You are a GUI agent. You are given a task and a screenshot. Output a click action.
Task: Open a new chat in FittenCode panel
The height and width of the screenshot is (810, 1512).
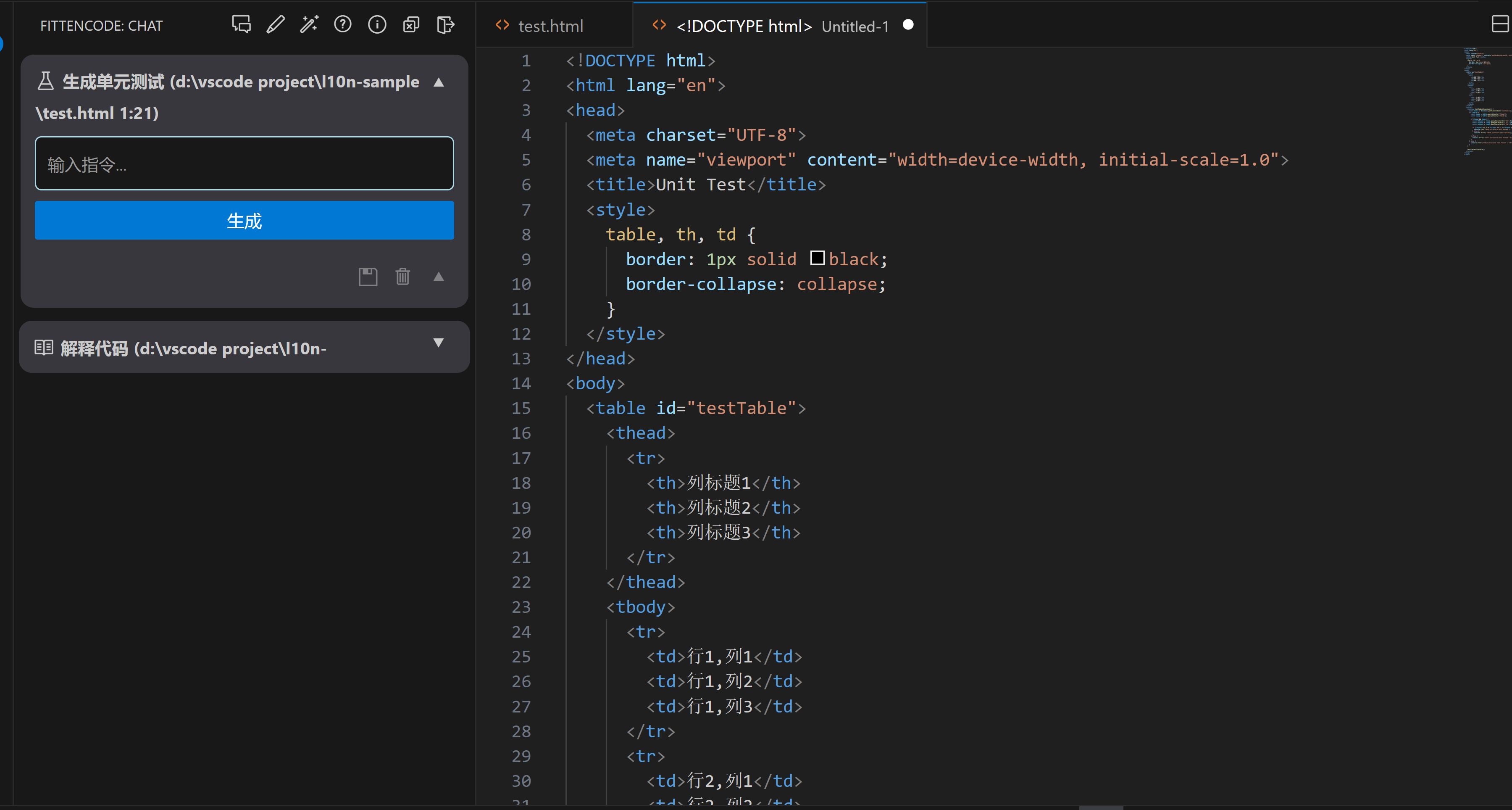[x=241, y=25]
